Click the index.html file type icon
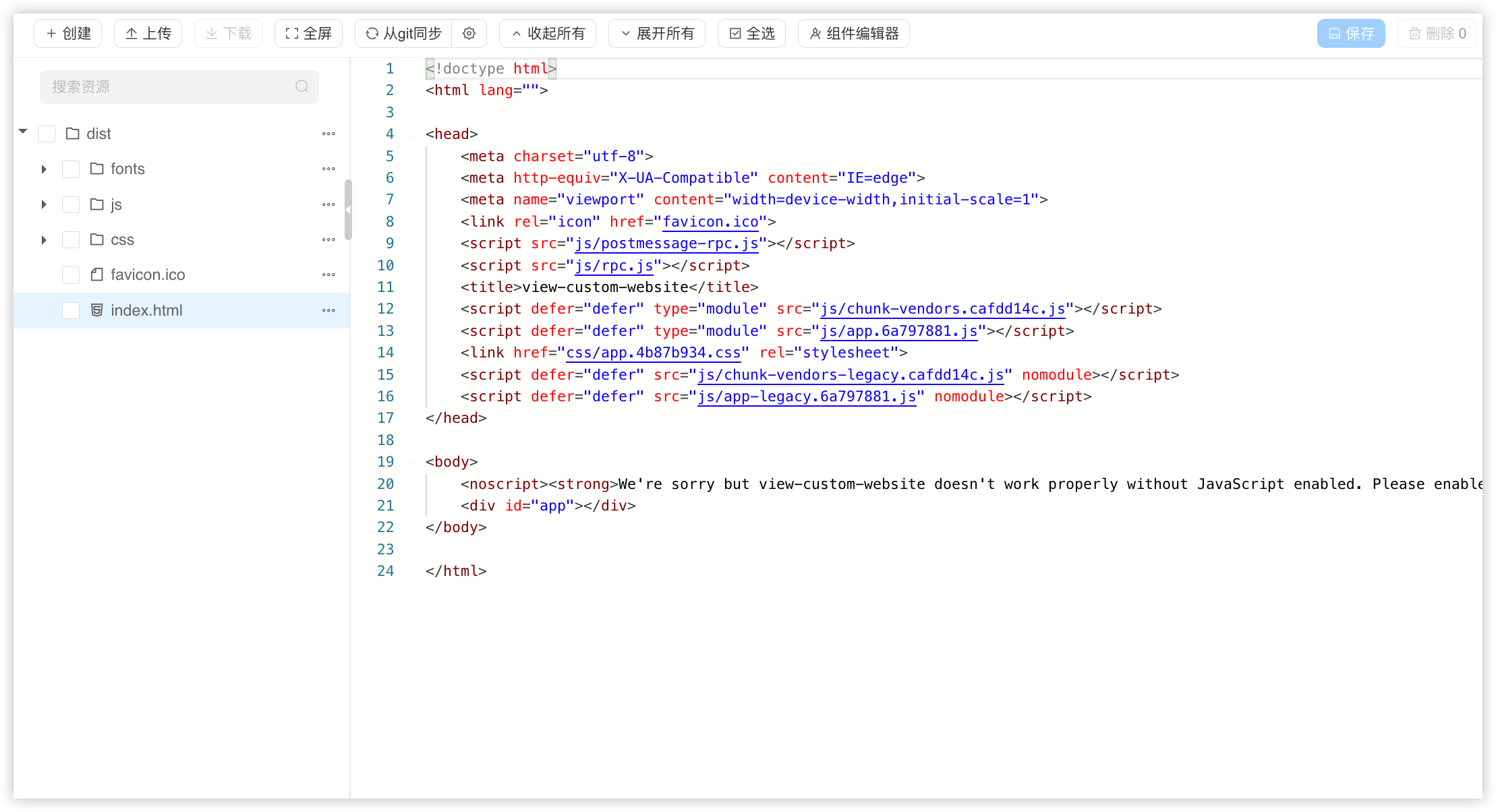Screen dimensions: 1496x812 [x=97, y=310]
